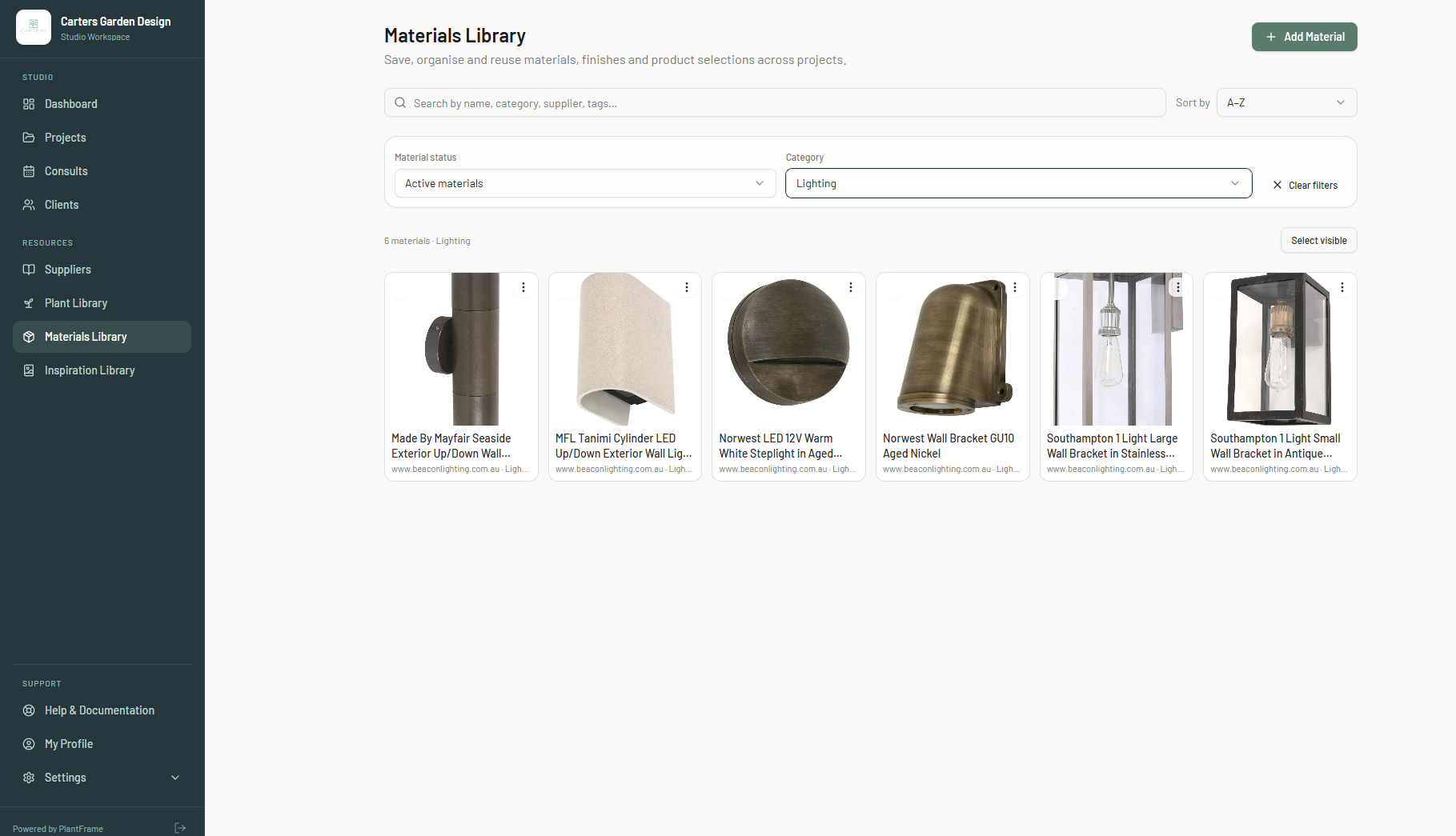Screen dimensions: 1456x836
Task: Open the Sort by A–Z dropdown
Action: [1286, 102]
